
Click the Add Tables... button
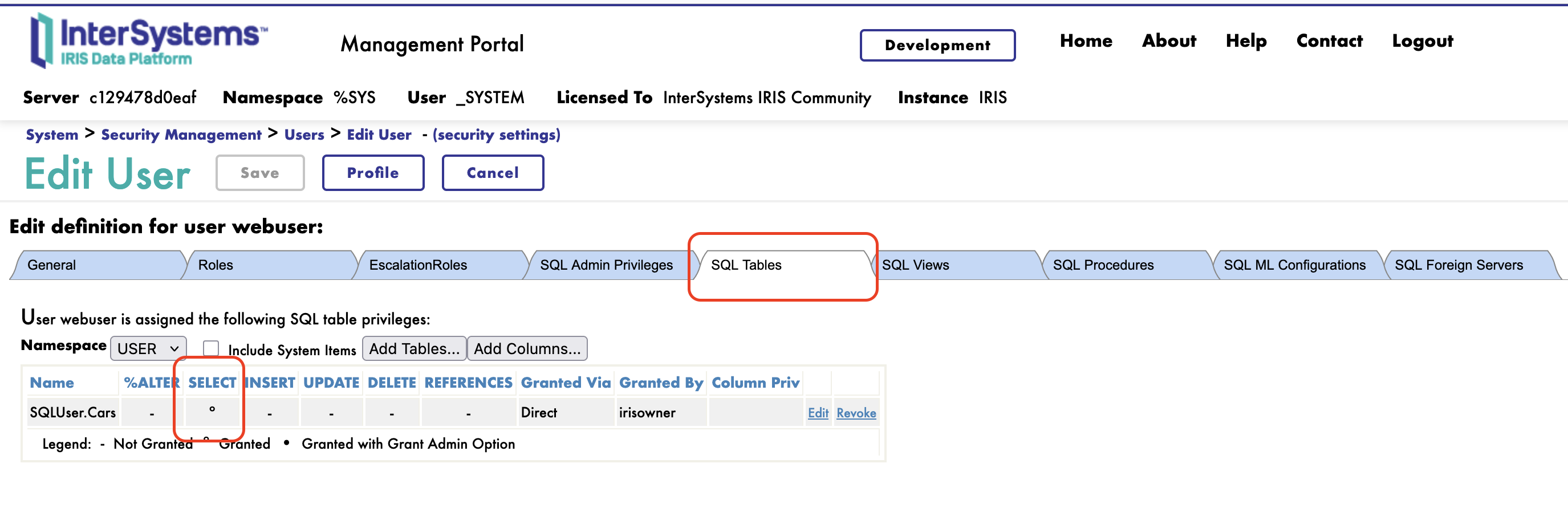(414, 349)
